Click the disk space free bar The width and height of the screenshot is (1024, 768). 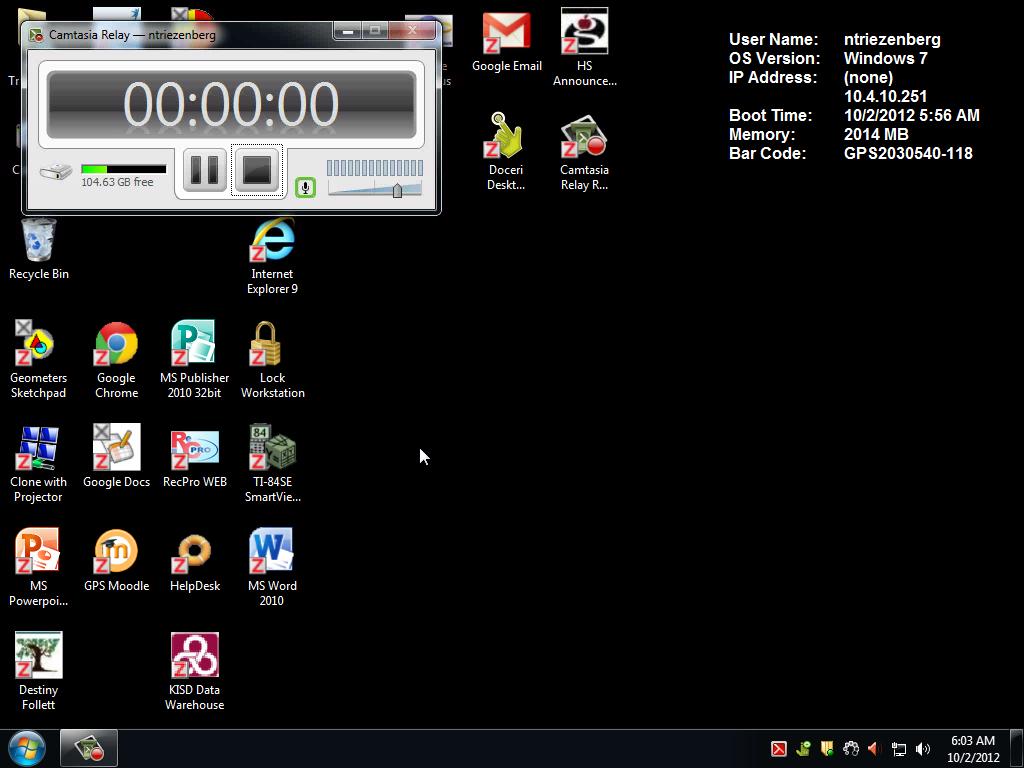[123, 169]
